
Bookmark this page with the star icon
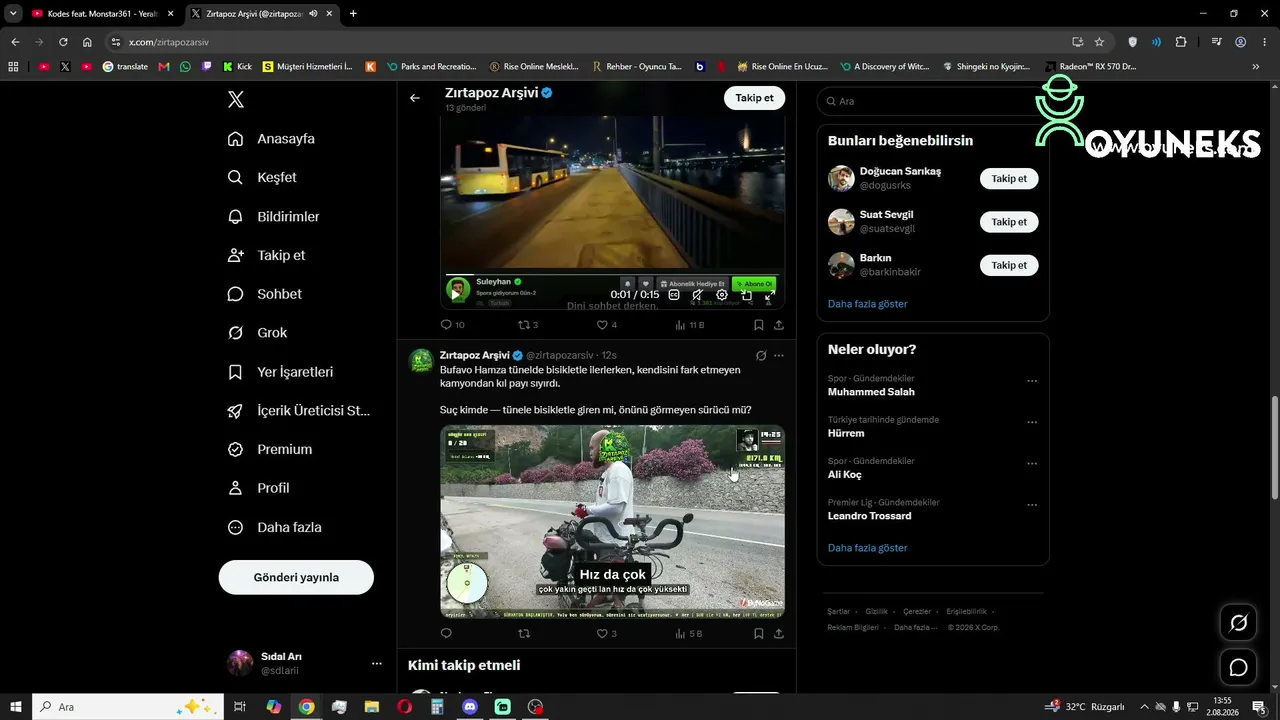[x=1099, y=42]
